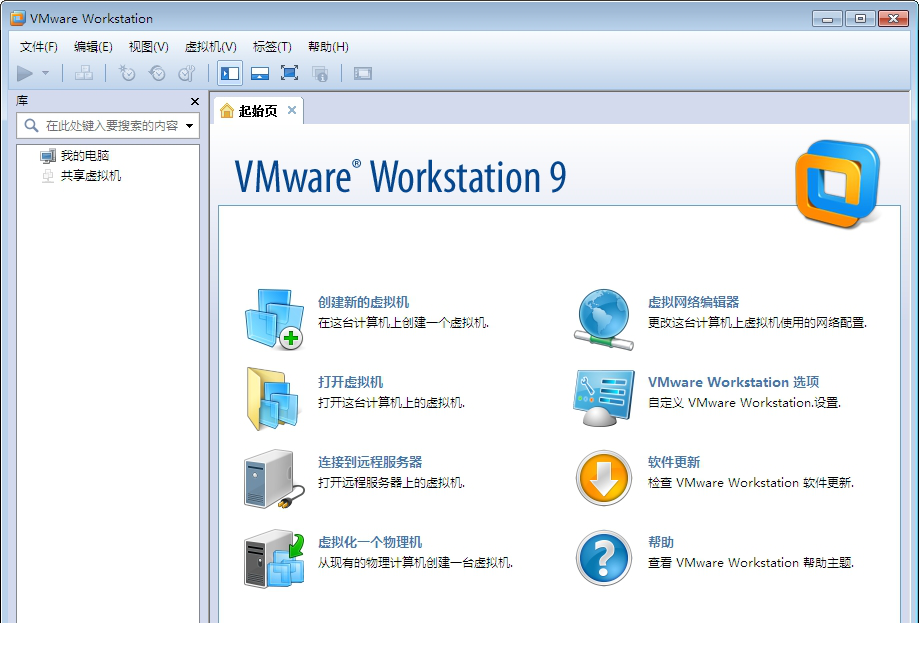Click the virtualize physical machine icon
Image resolution: width=919 pixels, height=647 pixels.
click(x=274, y=559)
